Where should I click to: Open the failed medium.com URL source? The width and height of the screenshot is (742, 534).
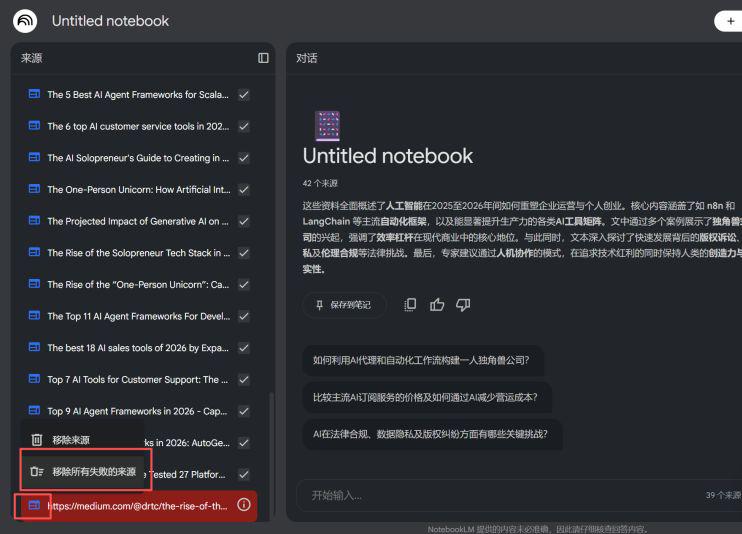[137, 506]
